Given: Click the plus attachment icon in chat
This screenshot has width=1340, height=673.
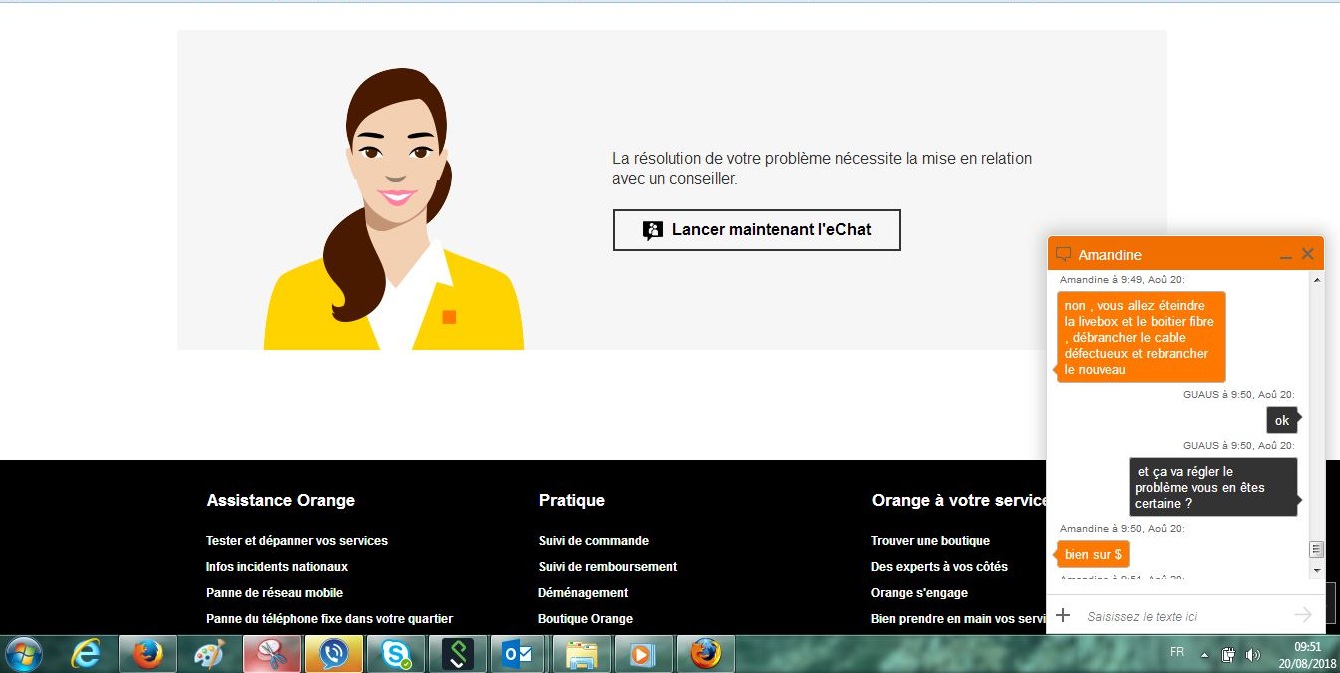Looking at the screenshot, I should [1063, 616].
